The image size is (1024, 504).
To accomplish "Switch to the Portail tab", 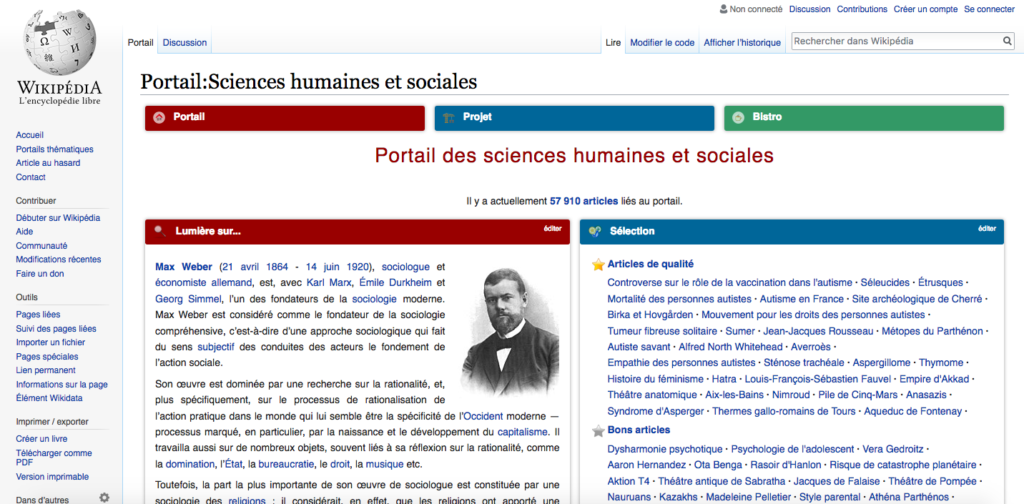I will pyautogui.click(x=140, y=42).
